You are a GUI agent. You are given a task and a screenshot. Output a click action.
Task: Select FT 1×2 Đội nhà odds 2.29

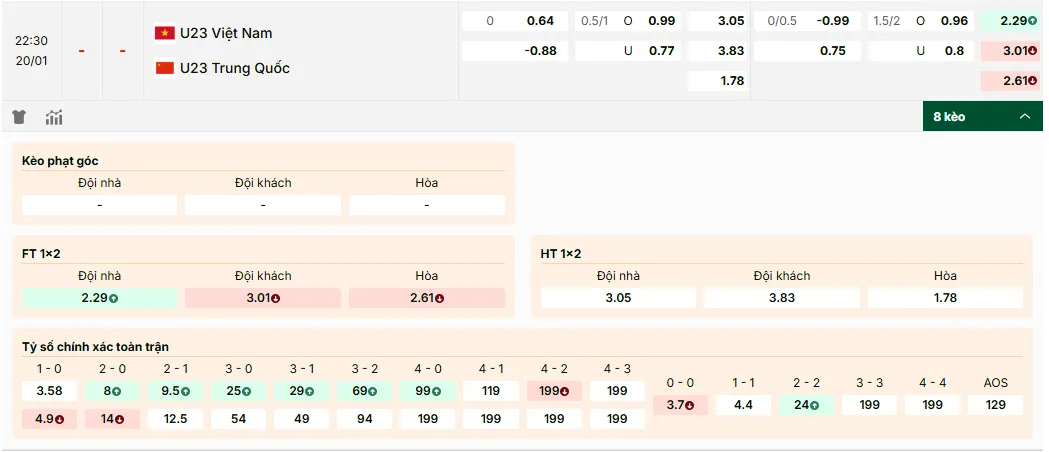pyautogui.click(x=99, y=298)
